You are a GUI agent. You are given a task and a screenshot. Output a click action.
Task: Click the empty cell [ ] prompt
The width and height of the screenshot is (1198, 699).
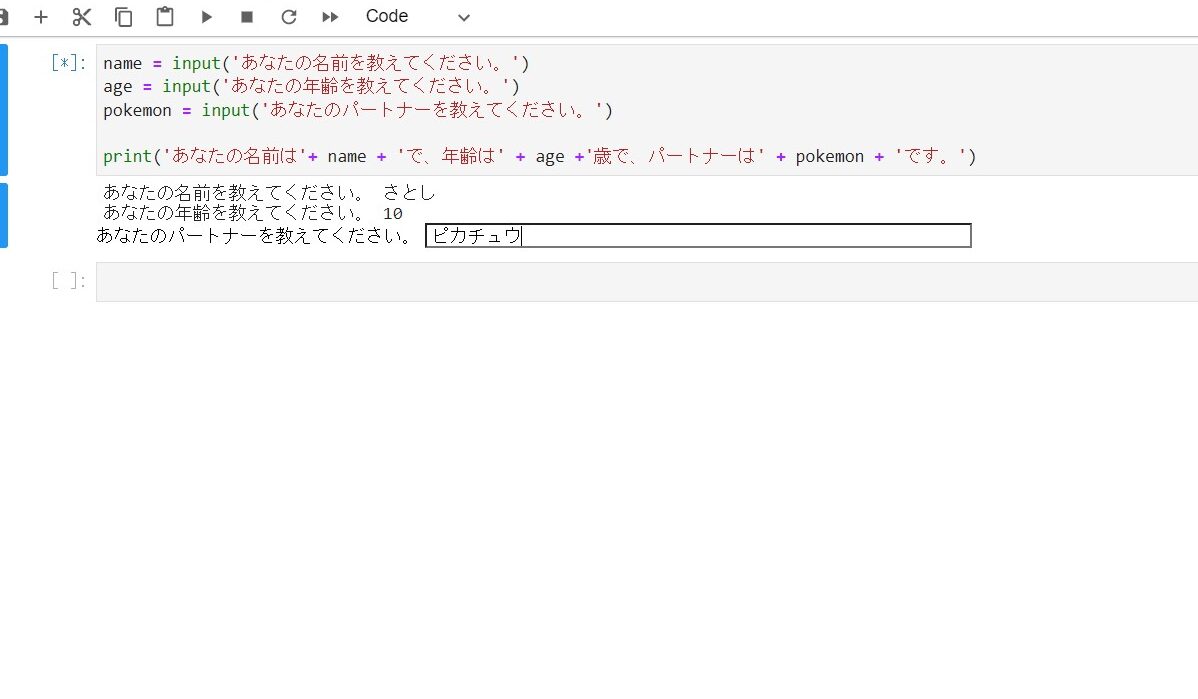coord(69,281)
